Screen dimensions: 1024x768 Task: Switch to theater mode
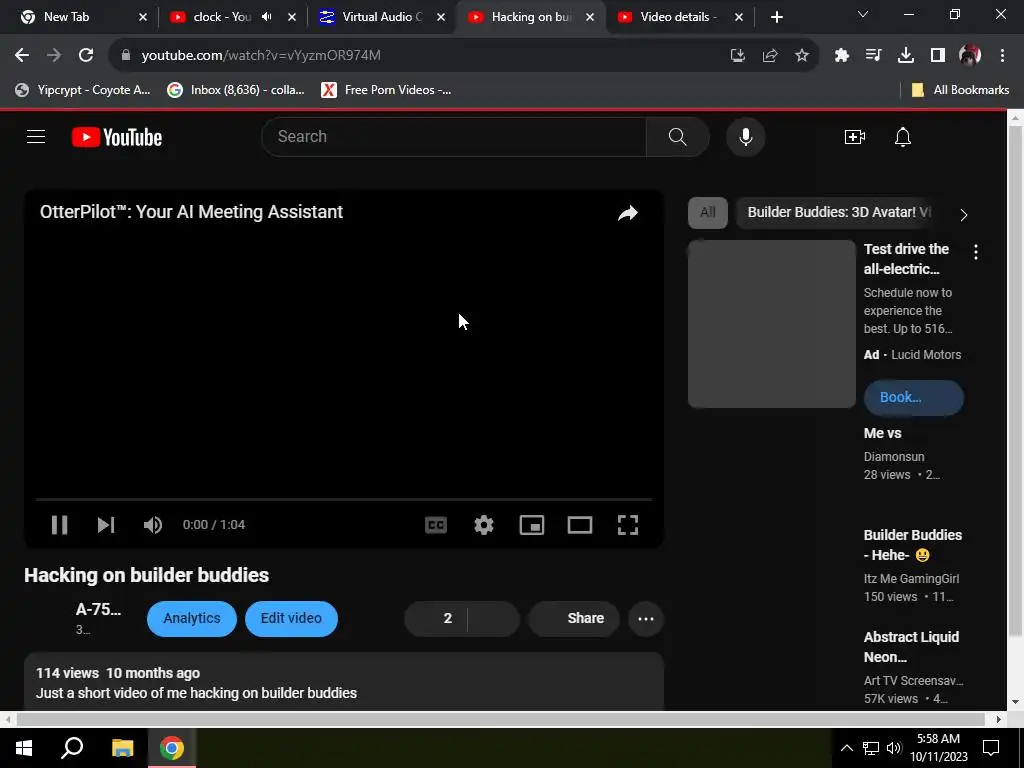(579, 524)
